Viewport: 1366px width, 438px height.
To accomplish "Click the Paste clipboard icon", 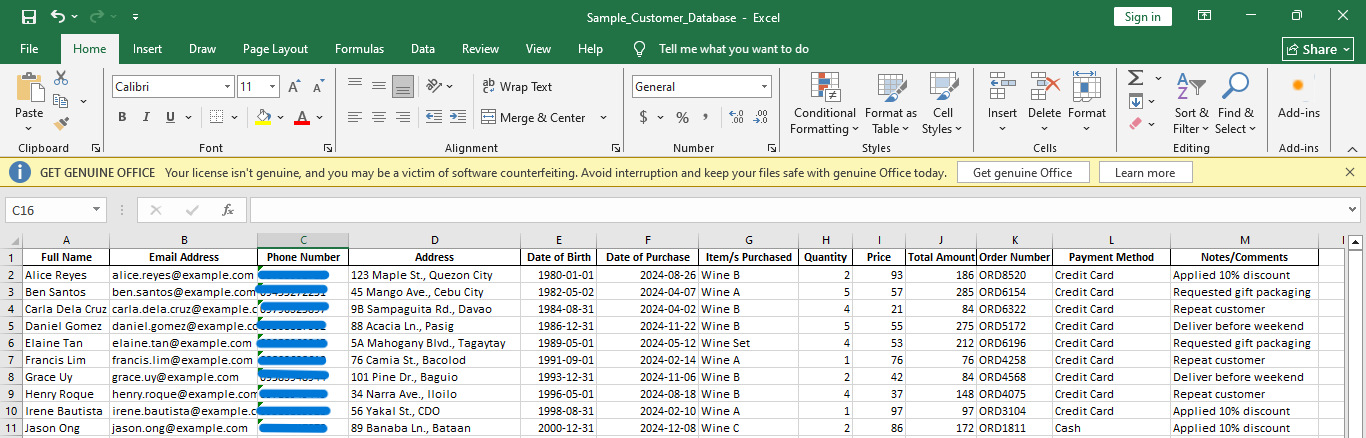I will 29,86.
